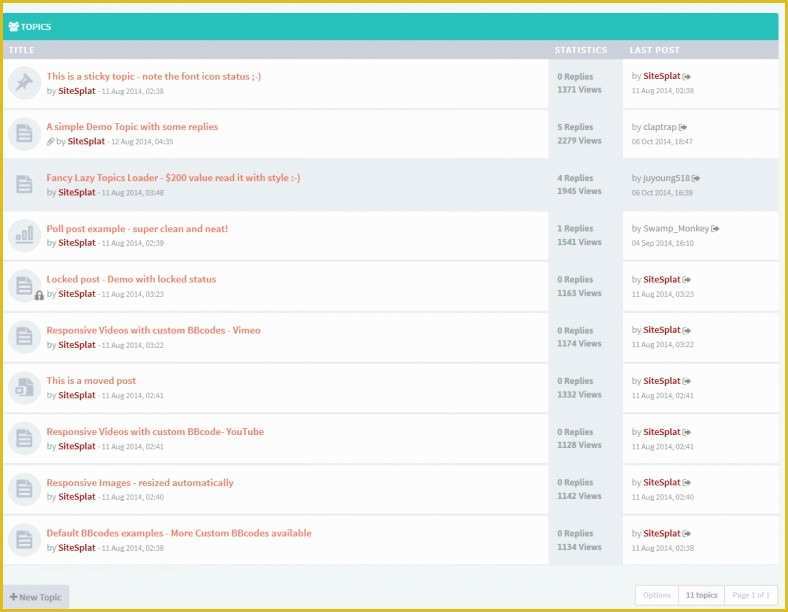The height and width of the screenshot is (612, 788).
Task: View claptrap's profile from last post column
Action: [x=660, y=127]
